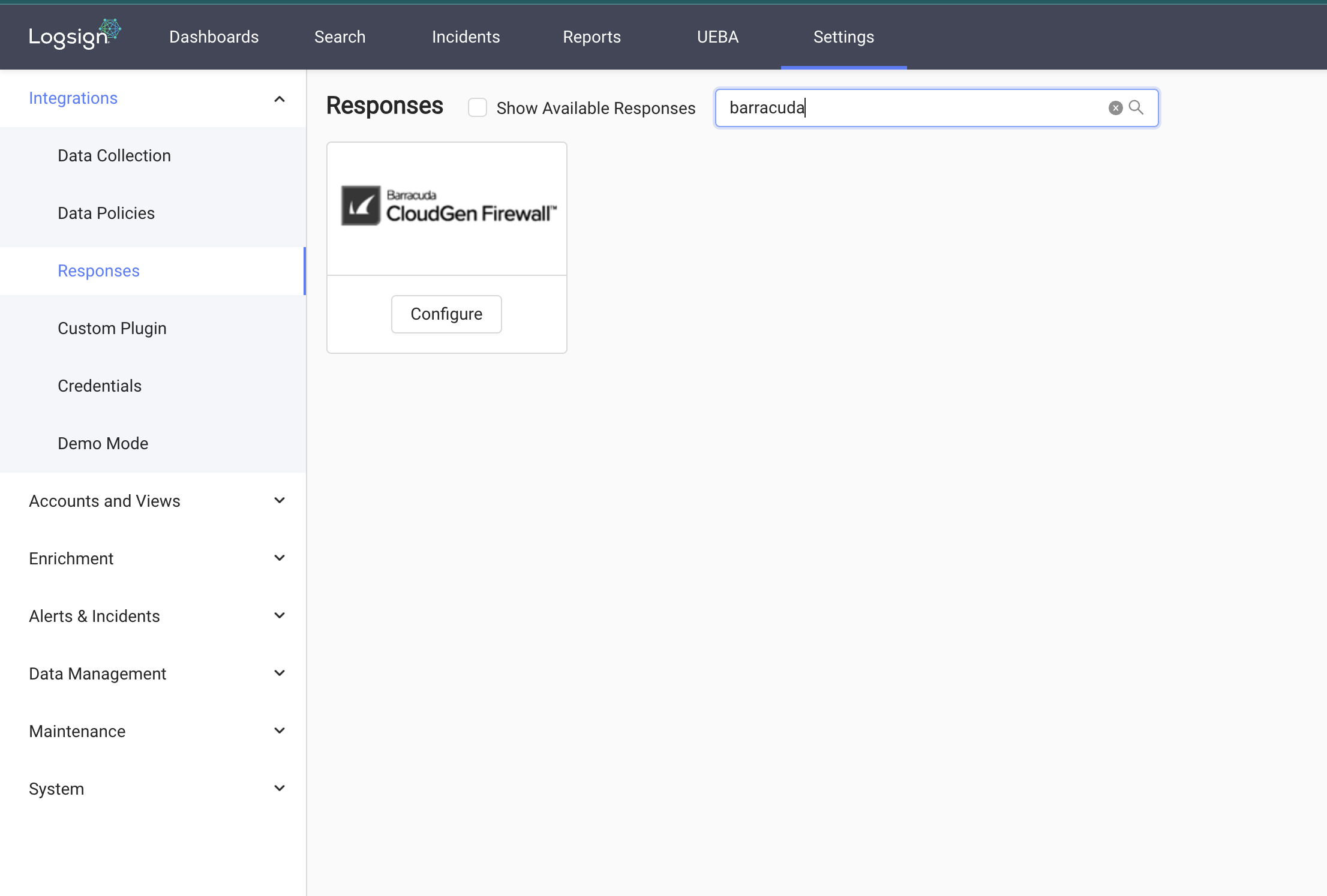Open the Incidents tab

click(466, 37)
